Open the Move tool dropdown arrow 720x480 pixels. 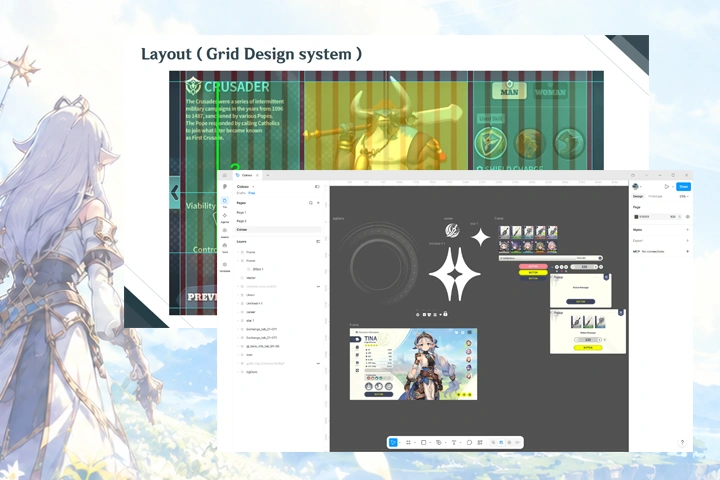tap(399, 443)
